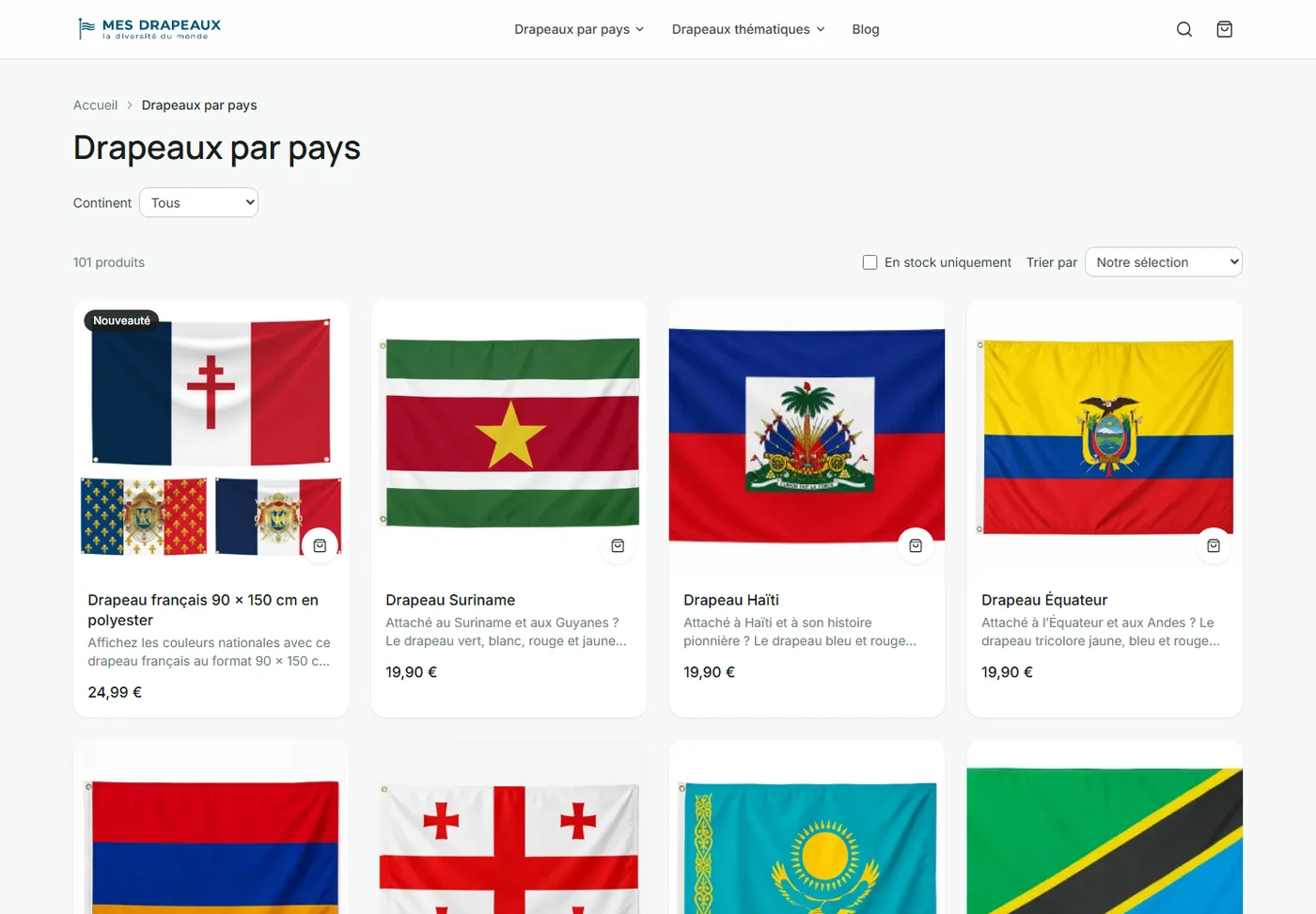
Task: View the French flag product image
Action: pyautogui.click(x=211, y=437)
